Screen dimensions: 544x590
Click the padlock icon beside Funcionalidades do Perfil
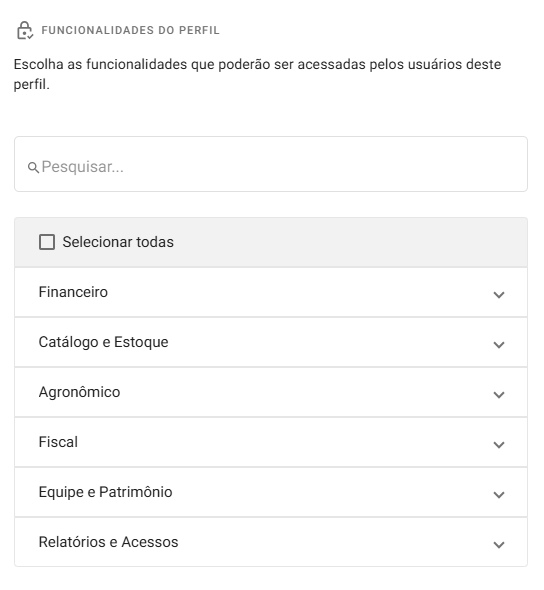[25, 30]
